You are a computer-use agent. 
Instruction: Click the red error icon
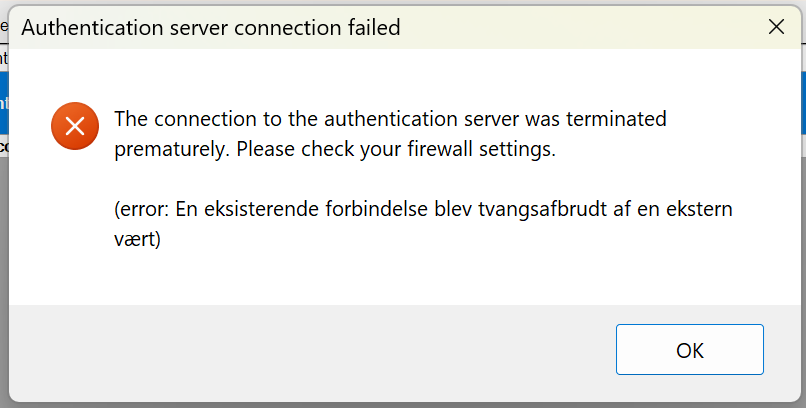tap(75, 127)
